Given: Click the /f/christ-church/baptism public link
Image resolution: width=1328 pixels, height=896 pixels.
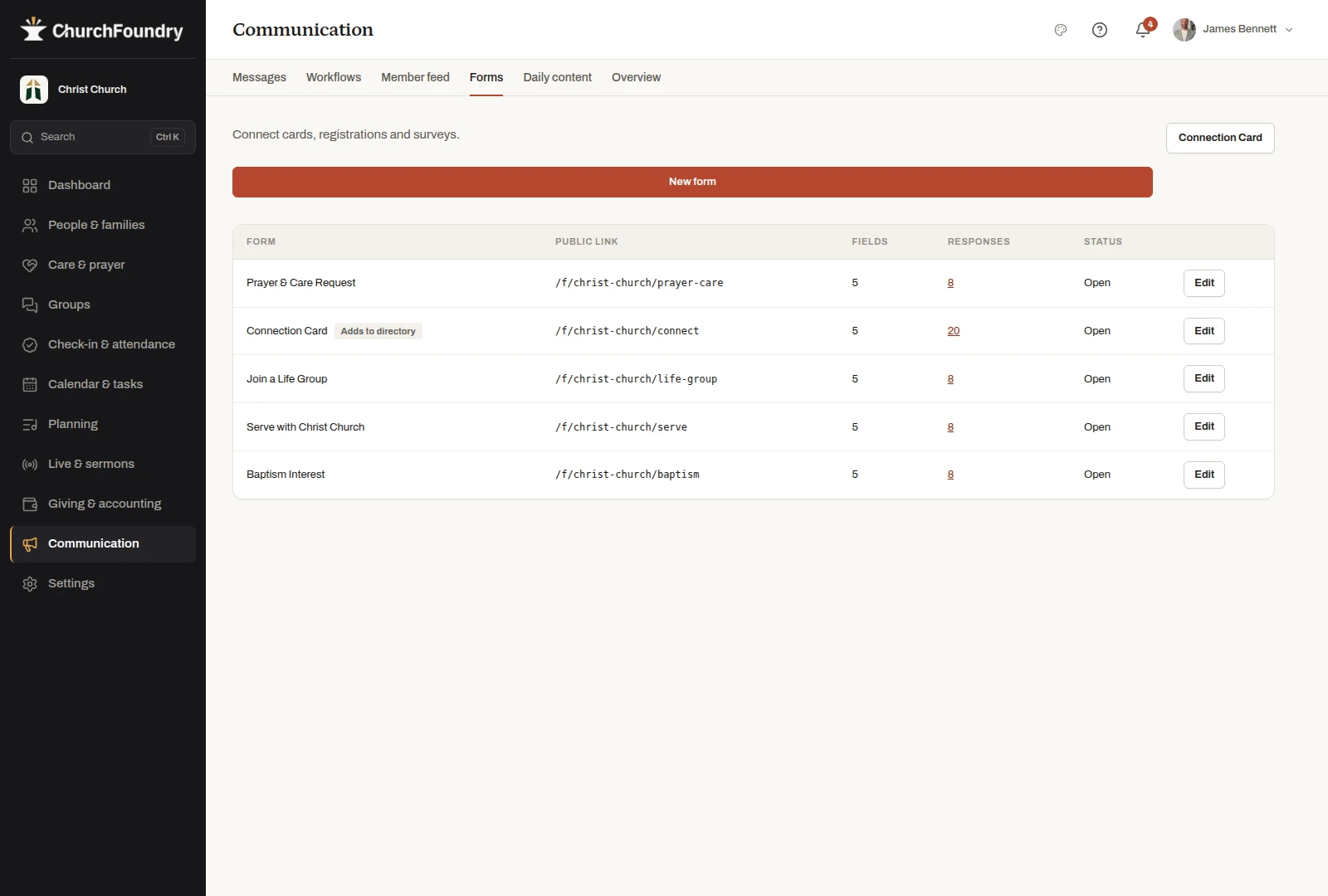Looking at the screenshot, I should point(627,475).
